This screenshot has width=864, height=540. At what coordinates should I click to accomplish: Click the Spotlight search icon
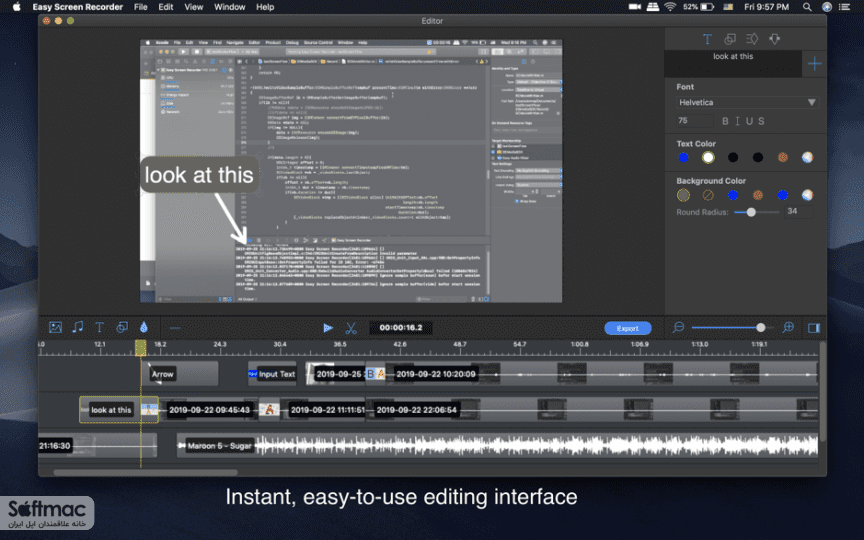pyautogui.click(x=807, y=7)
